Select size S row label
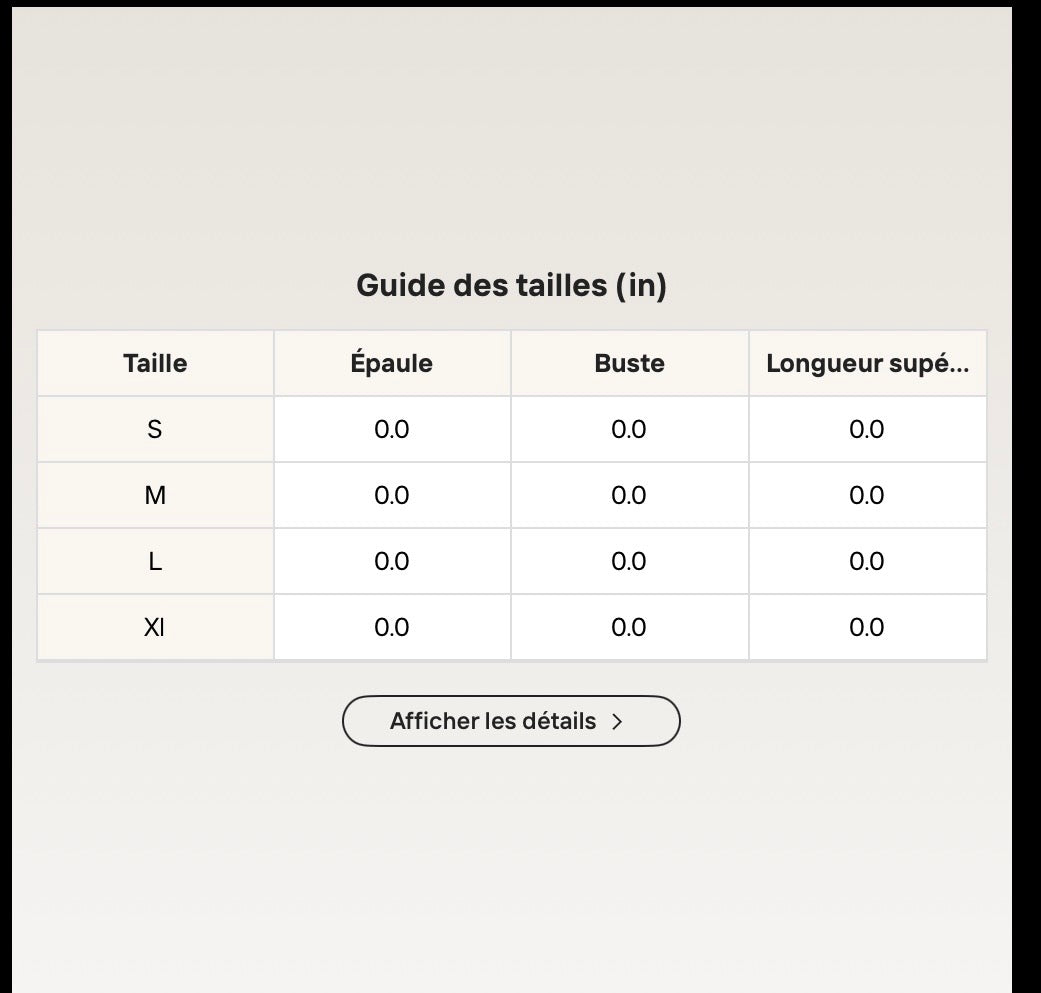This screenshot has height=993, width=1041. tap(155, 429)
